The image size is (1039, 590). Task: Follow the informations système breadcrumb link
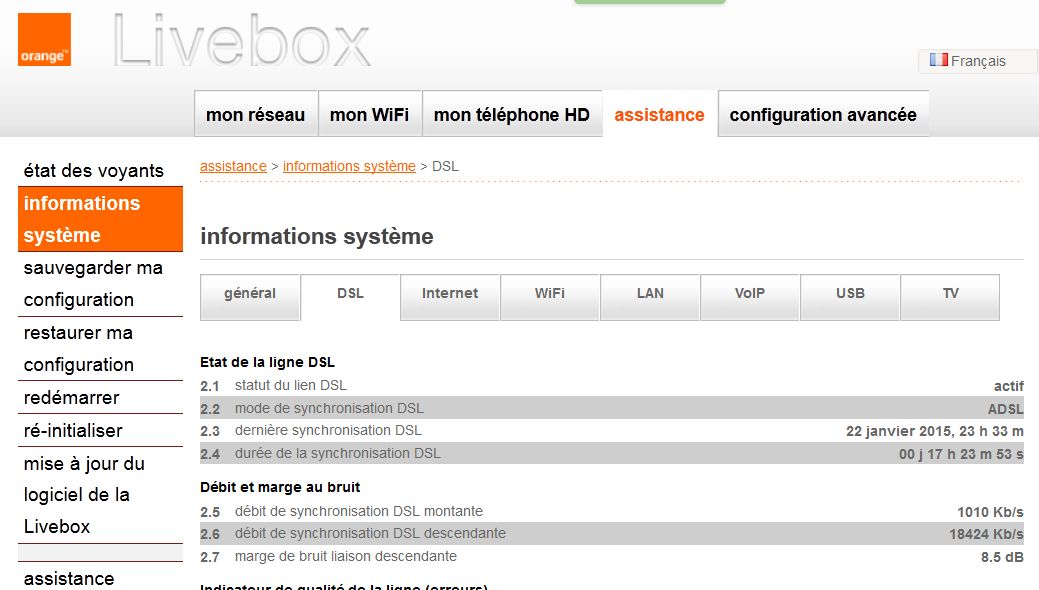(x=349, y=166)
